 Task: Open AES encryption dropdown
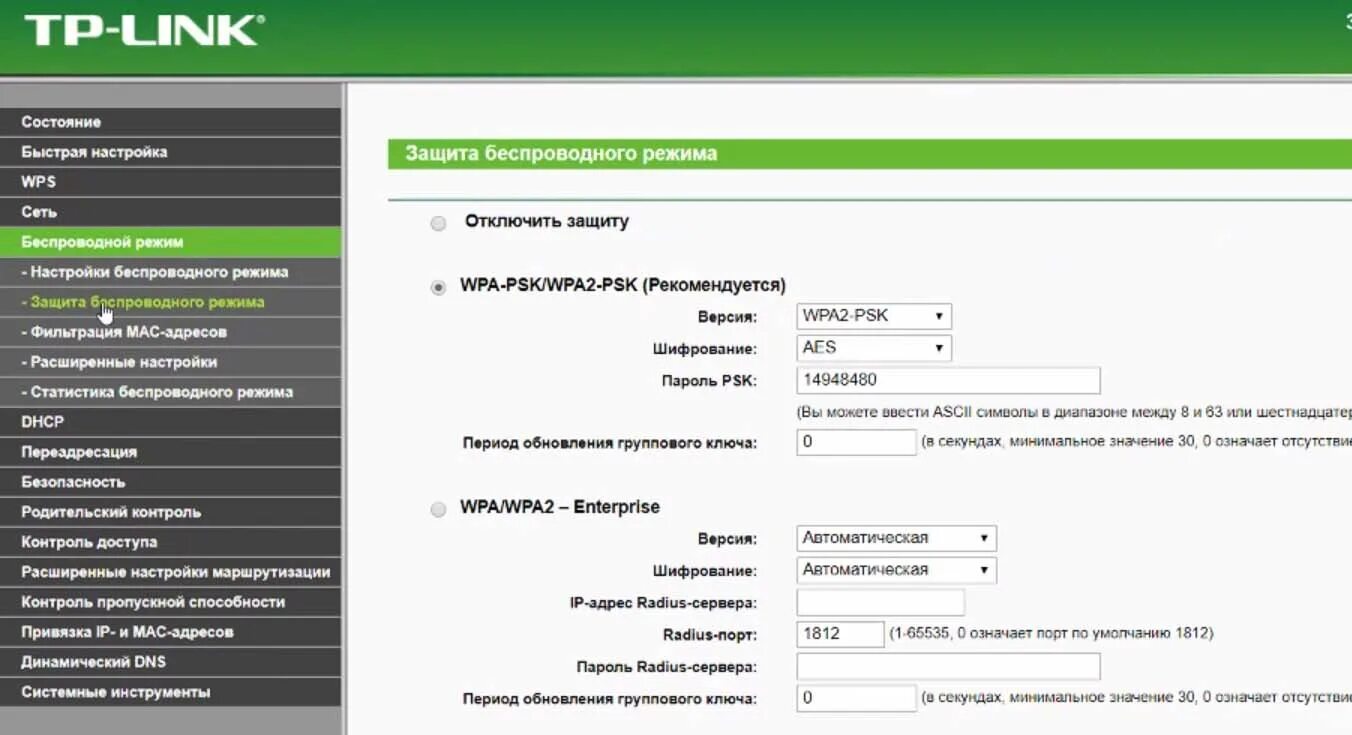click(x=874, y=348)
